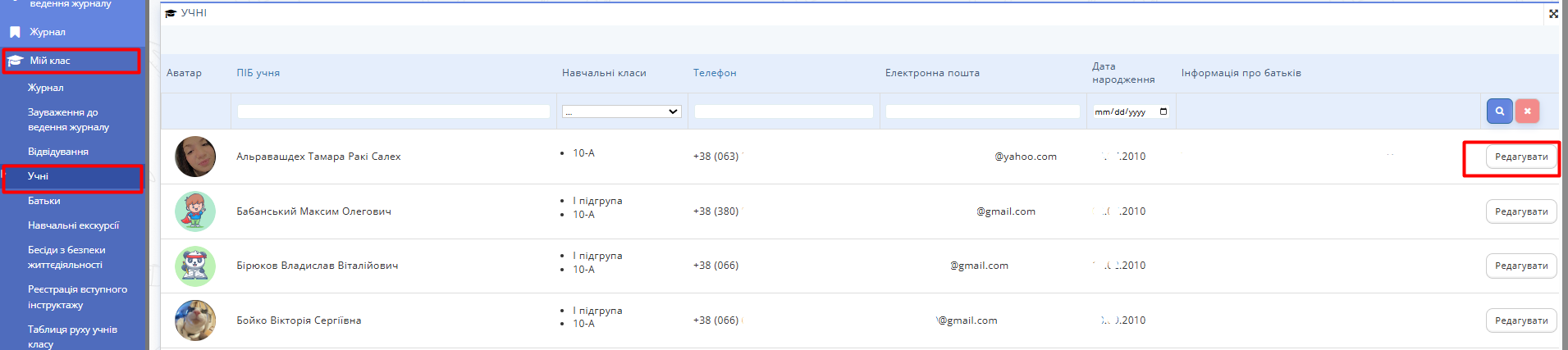Click the ПІБ учня filter input
Screen dimensions: 1568x350
393,111
